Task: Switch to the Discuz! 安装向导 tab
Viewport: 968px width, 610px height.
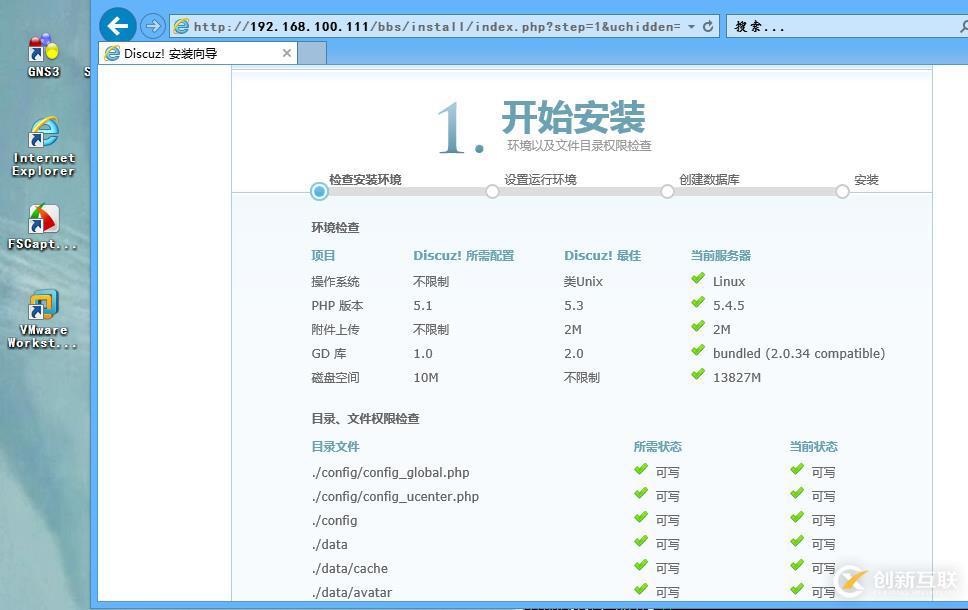Action: click(x=190, y=53)
